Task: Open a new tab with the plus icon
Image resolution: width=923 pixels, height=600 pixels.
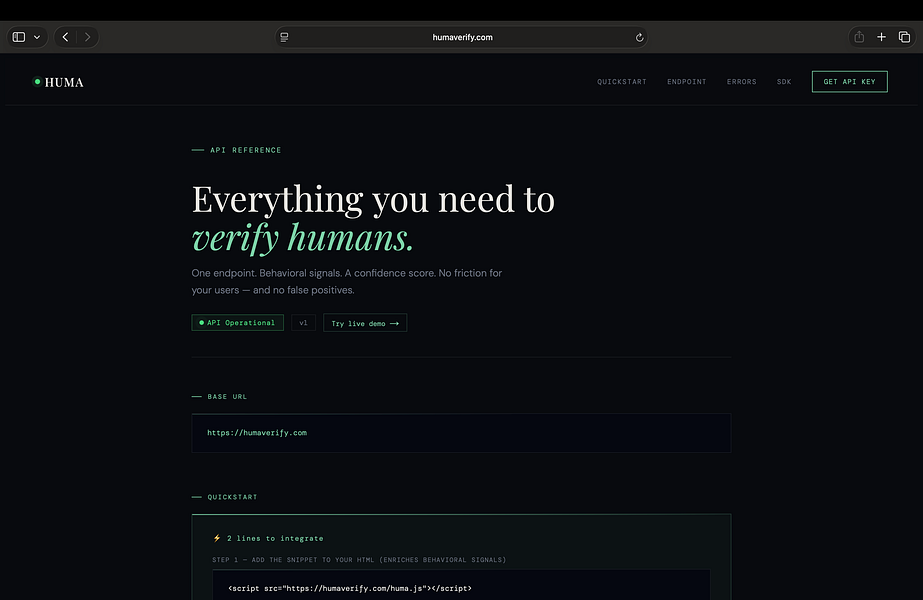Action: pyautogui.click(x=881, y=37)
